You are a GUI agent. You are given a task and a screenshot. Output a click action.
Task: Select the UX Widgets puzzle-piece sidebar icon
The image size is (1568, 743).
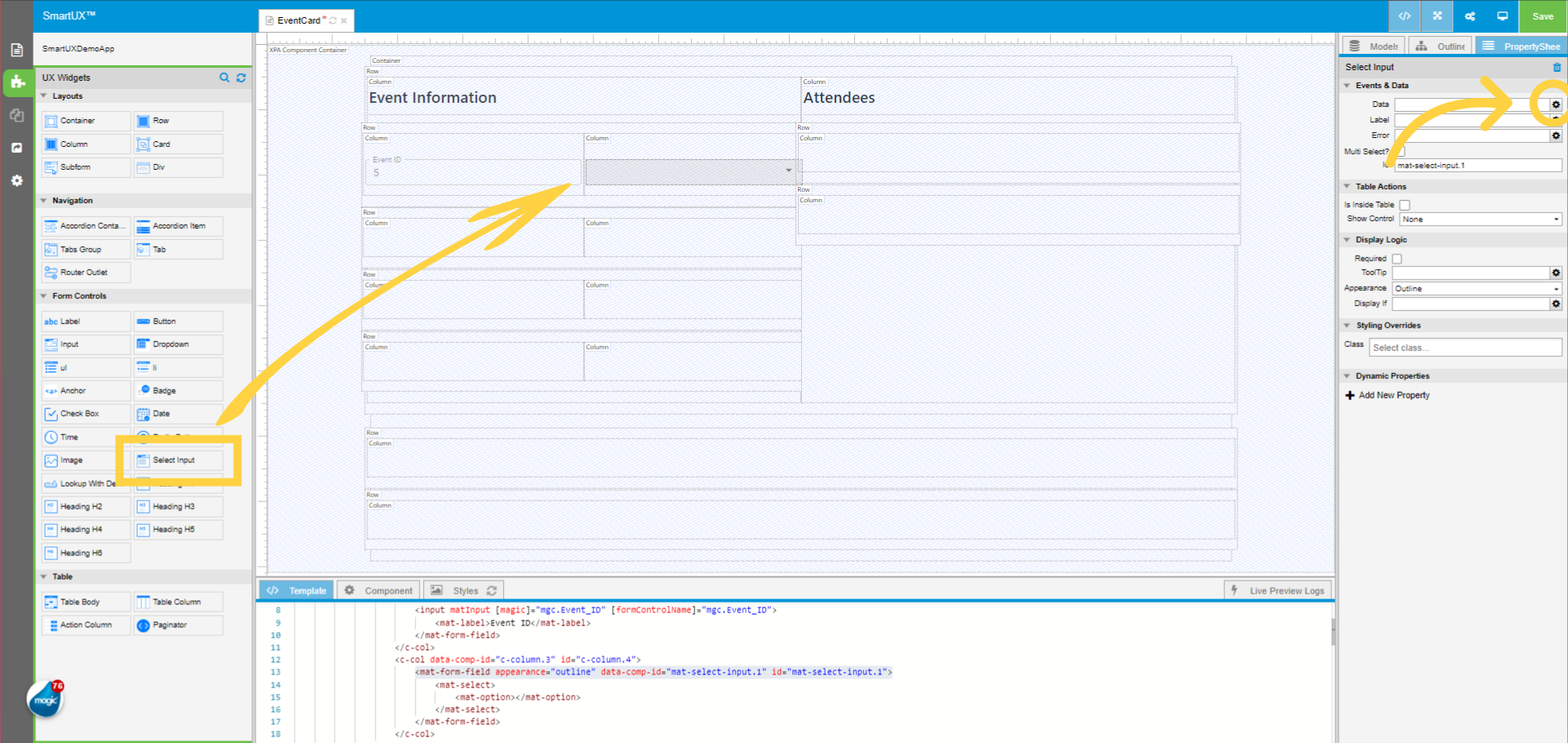(x=16, y=82)
